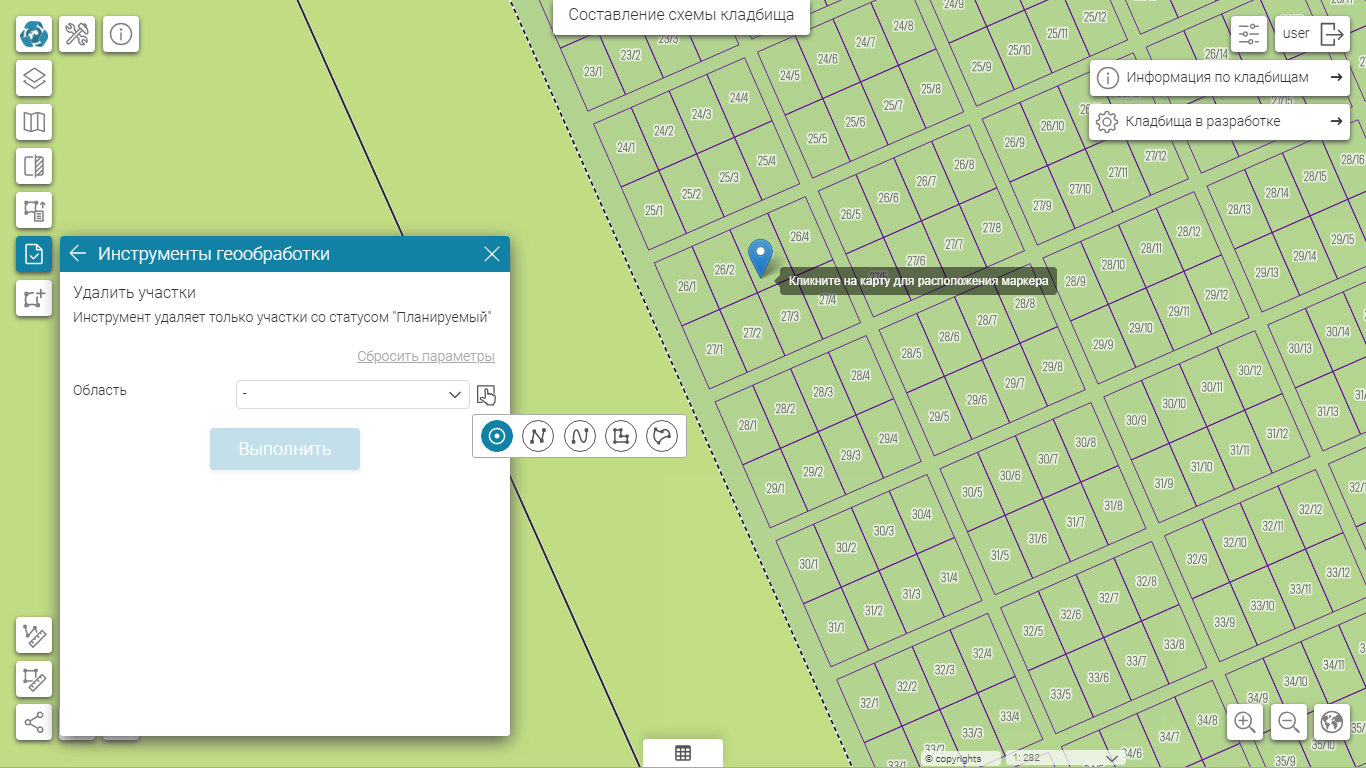The height and width of the screenshot is (768, 1366).
Task: Open Кладбища в разработке menu item
Action: pyautogui.click(x=1219, y=121)
